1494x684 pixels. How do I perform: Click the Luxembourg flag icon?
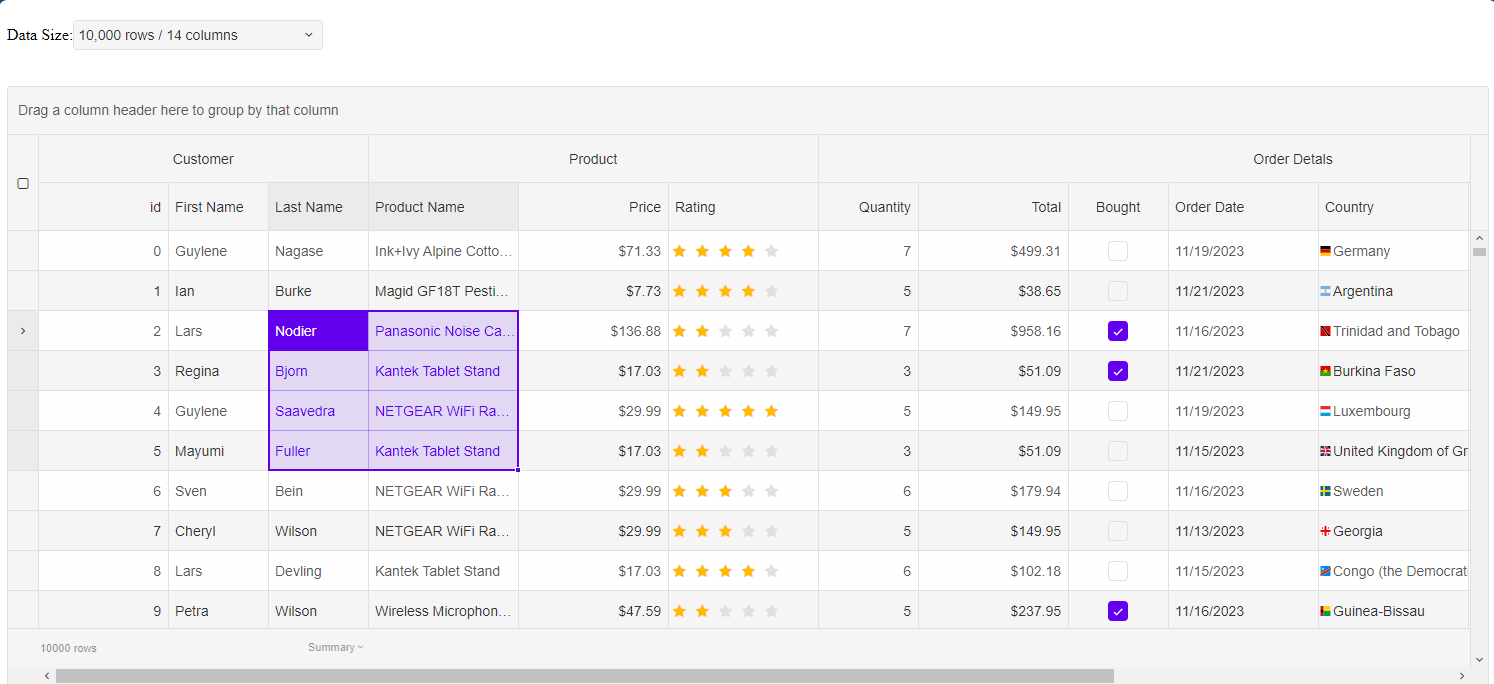(1325, 412)
